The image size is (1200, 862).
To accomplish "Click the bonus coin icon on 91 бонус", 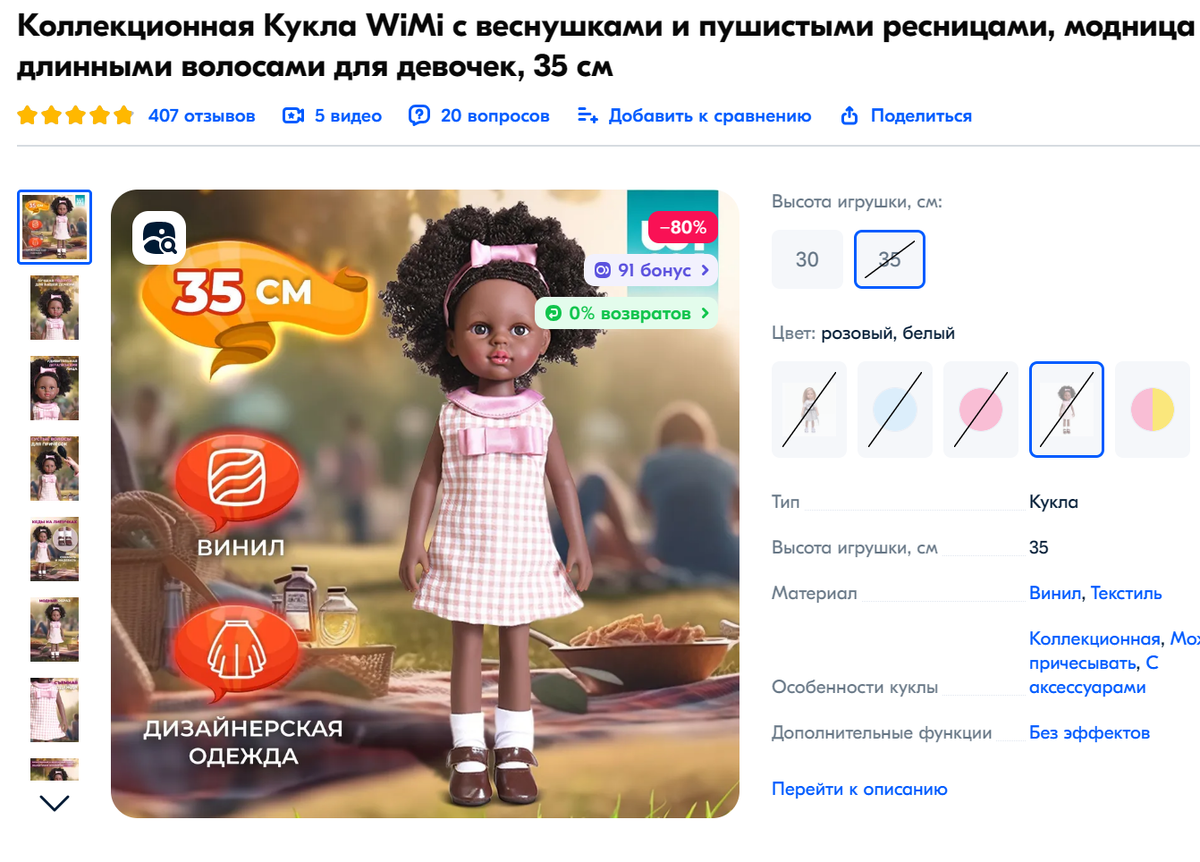I will (602, 270).
